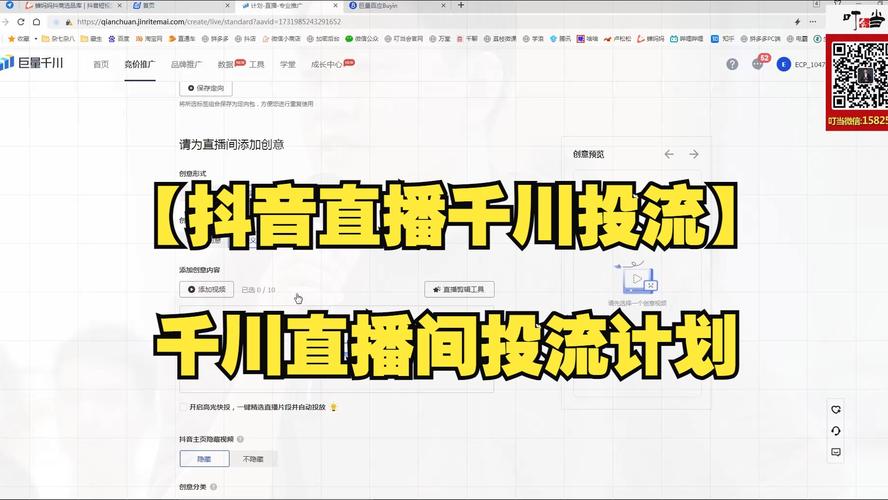
Task: Click the help question-mark icon
Action: (x=732, y=64)
